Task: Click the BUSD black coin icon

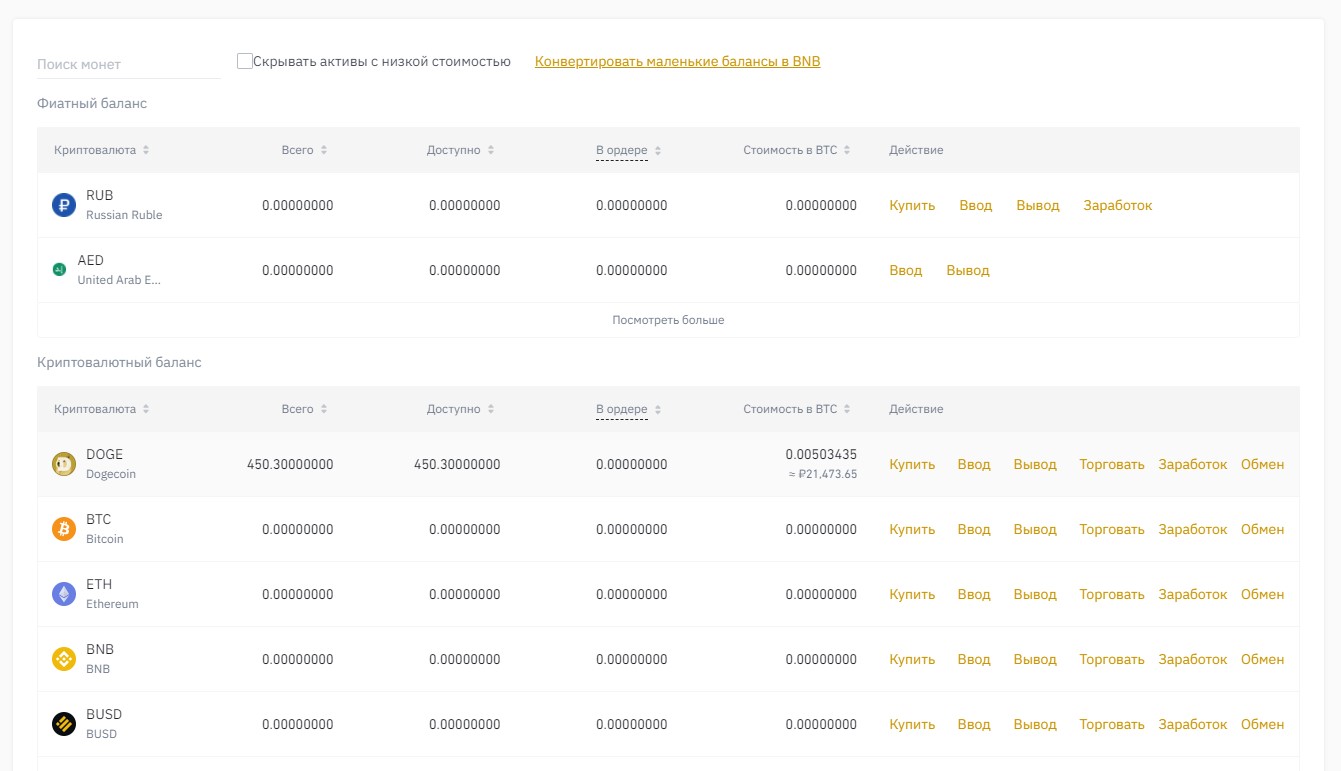Action: (64, 724)
